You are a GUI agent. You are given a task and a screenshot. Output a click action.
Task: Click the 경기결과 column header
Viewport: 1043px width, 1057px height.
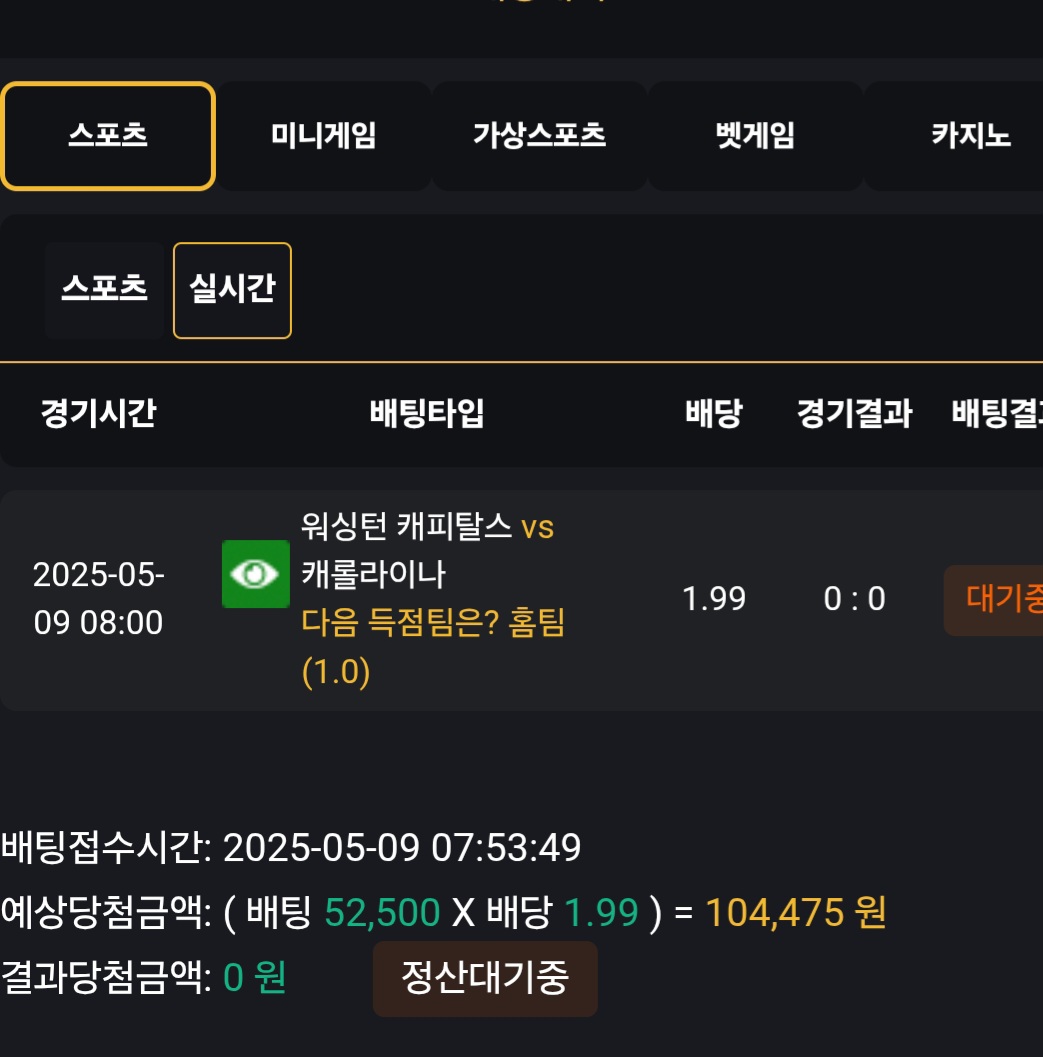click(854, 413)
